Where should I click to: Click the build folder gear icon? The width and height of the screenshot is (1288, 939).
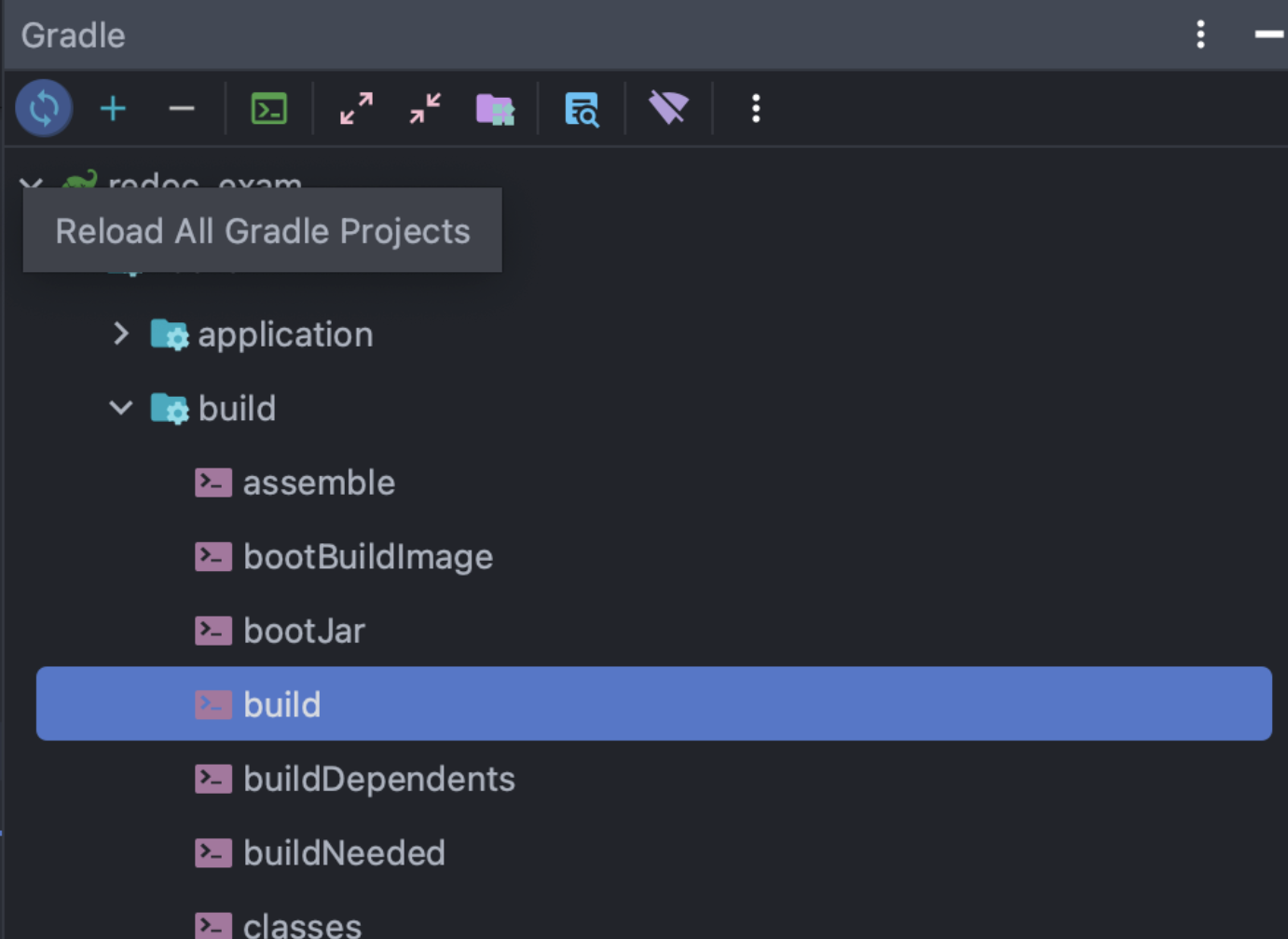[170, 408]
